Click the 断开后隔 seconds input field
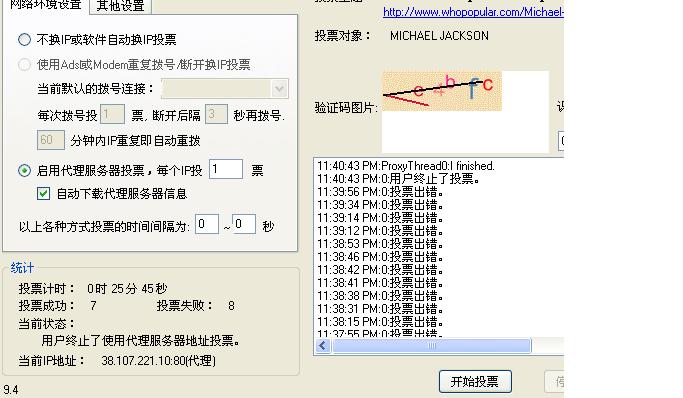Screen dimensions: 683x398 tap(216, 115)
